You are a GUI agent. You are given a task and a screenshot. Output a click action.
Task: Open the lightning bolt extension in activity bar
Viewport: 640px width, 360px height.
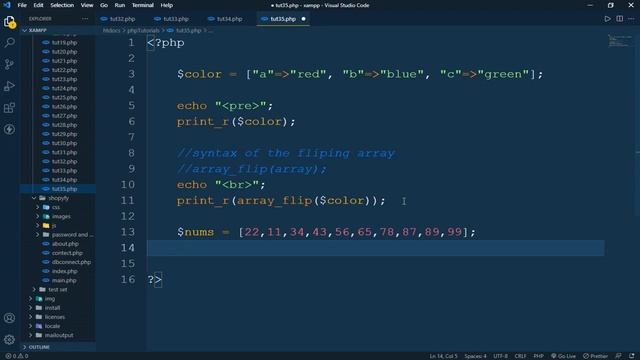pos(9,129)
